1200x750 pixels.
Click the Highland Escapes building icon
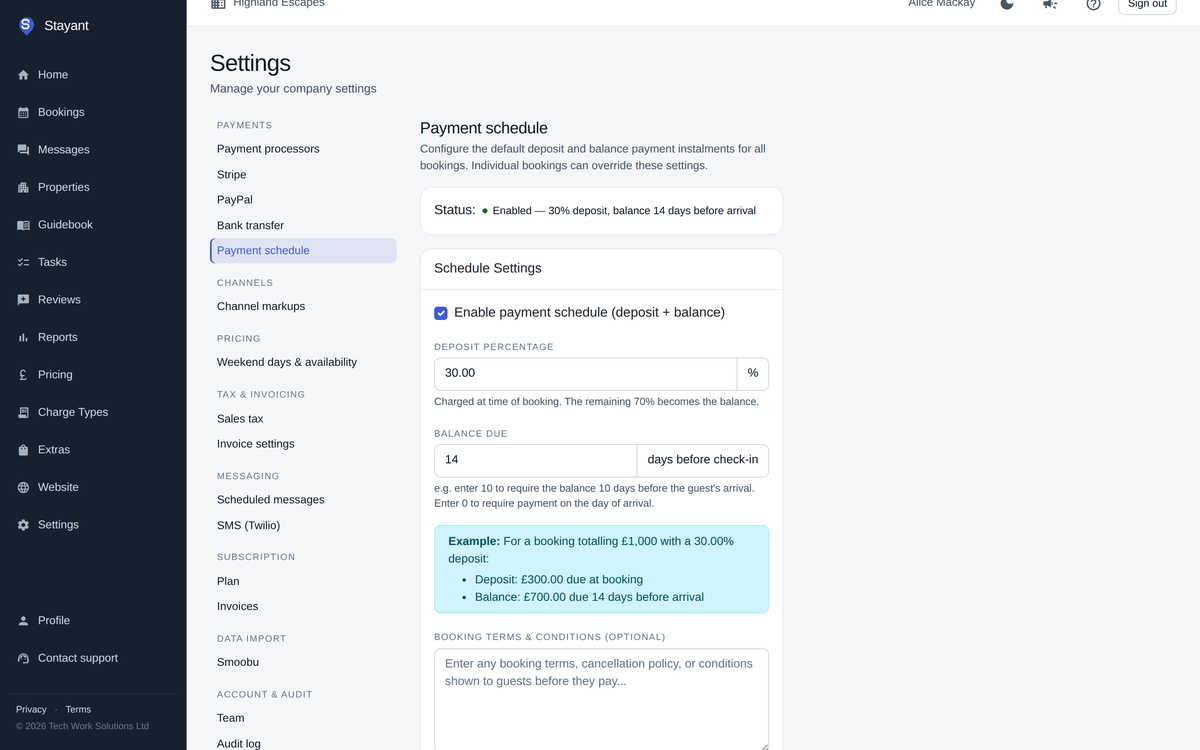218,4
